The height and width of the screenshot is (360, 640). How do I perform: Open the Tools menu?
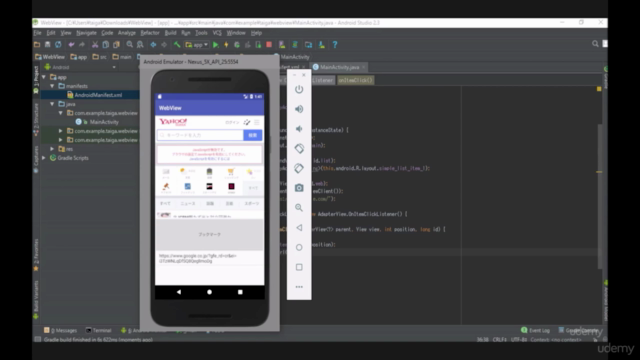pos(201,33)
